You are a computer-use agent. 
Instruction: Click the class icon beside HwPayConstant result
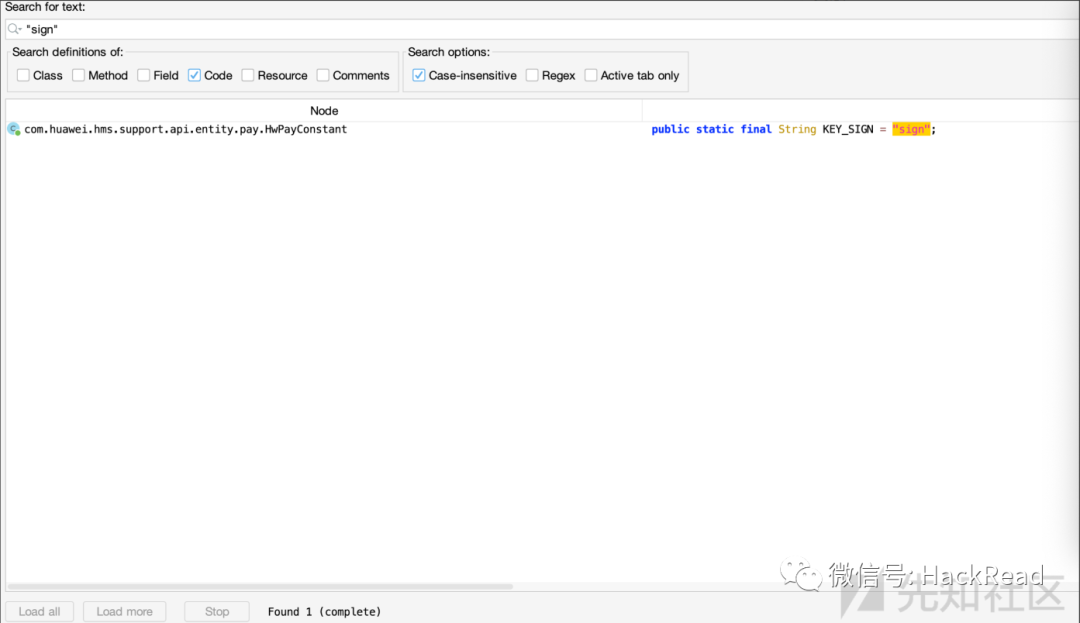[x=13, y=129]
